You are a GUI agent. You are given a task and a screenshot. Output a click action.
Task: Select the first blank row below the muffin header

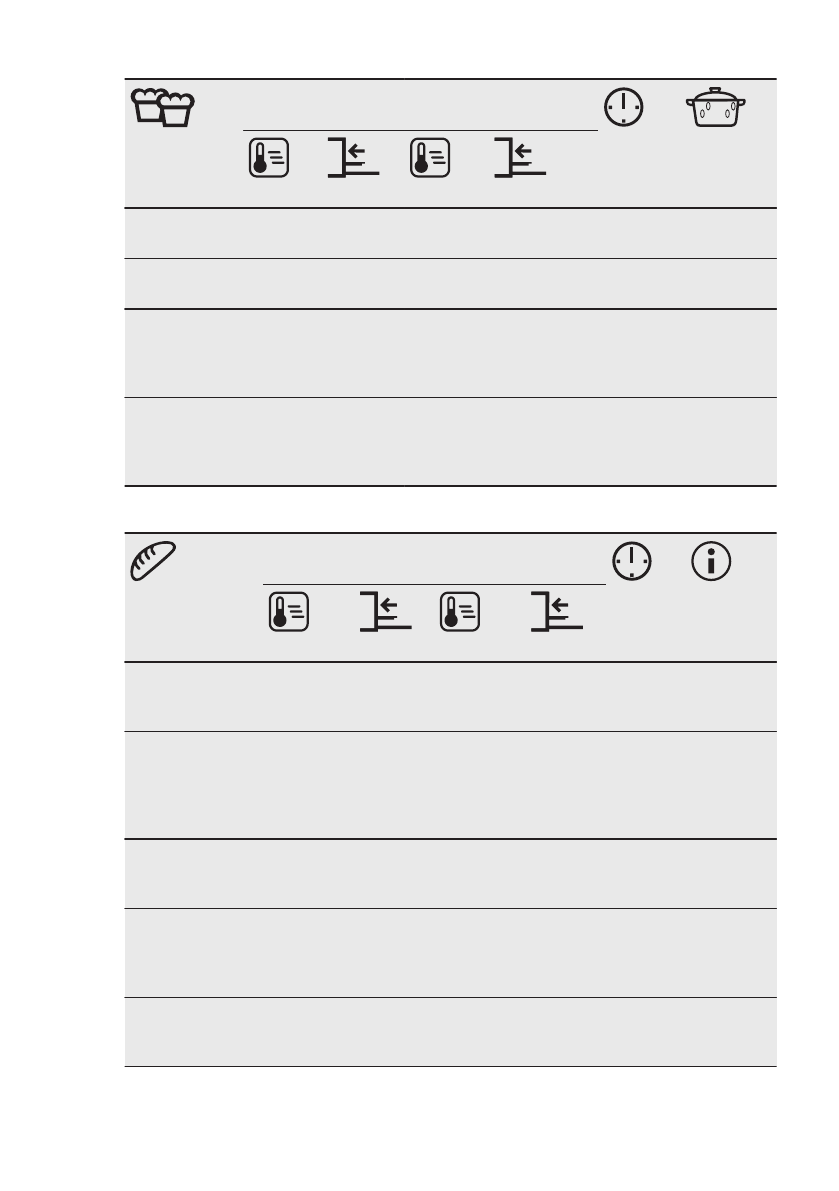point(450,233)
